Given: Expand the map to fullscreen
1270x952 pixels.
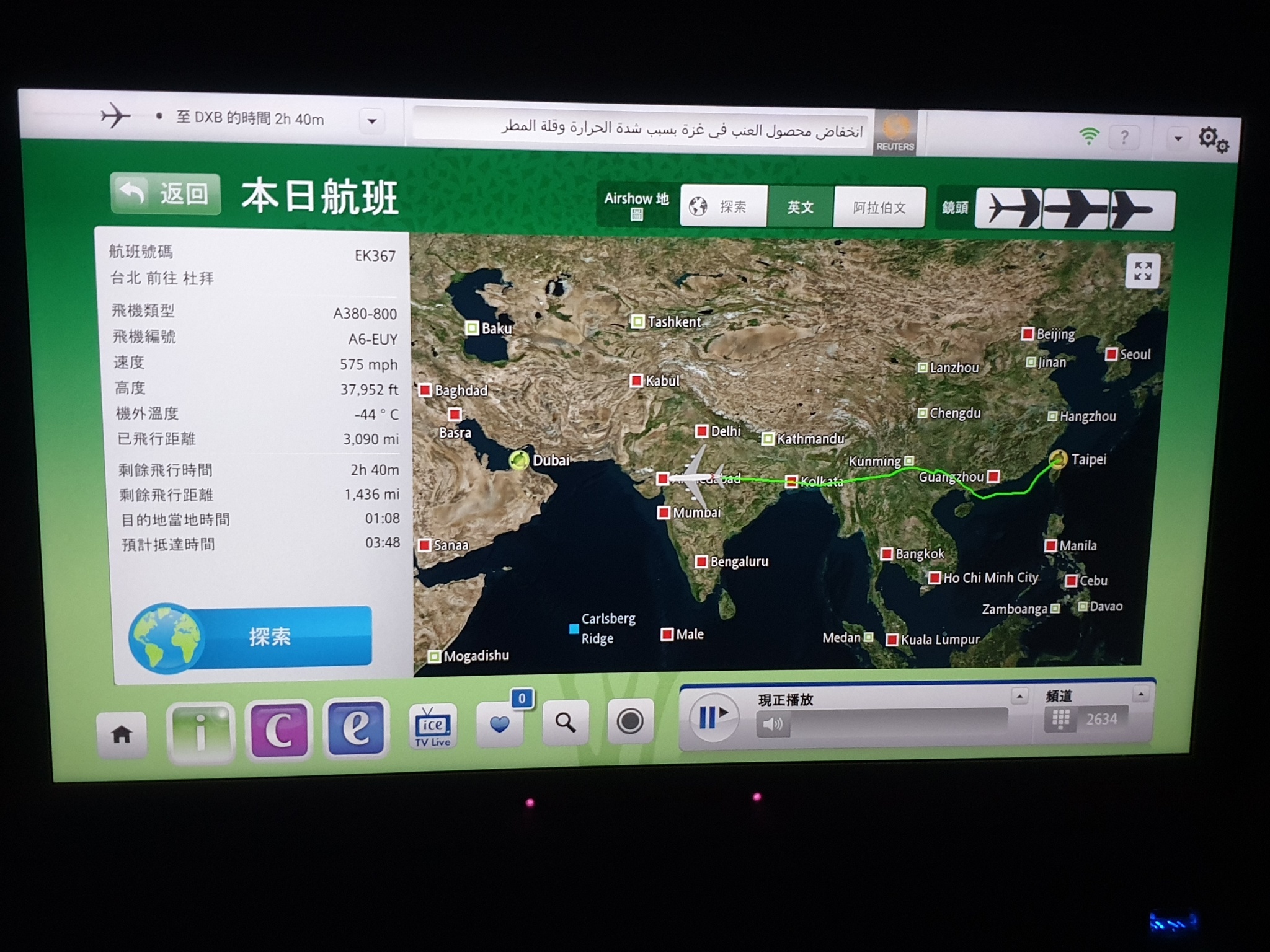Looking at the screenshot, I should tap(1142, 271).
